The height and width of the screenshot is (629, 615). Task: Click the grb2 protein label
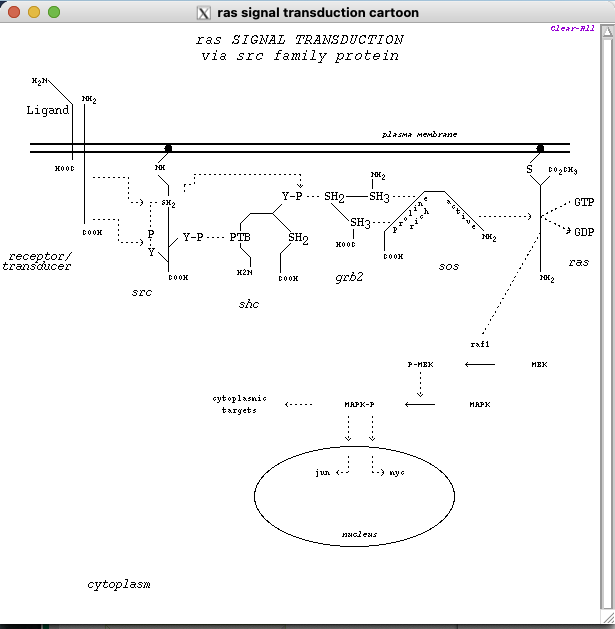click(349, 276)
